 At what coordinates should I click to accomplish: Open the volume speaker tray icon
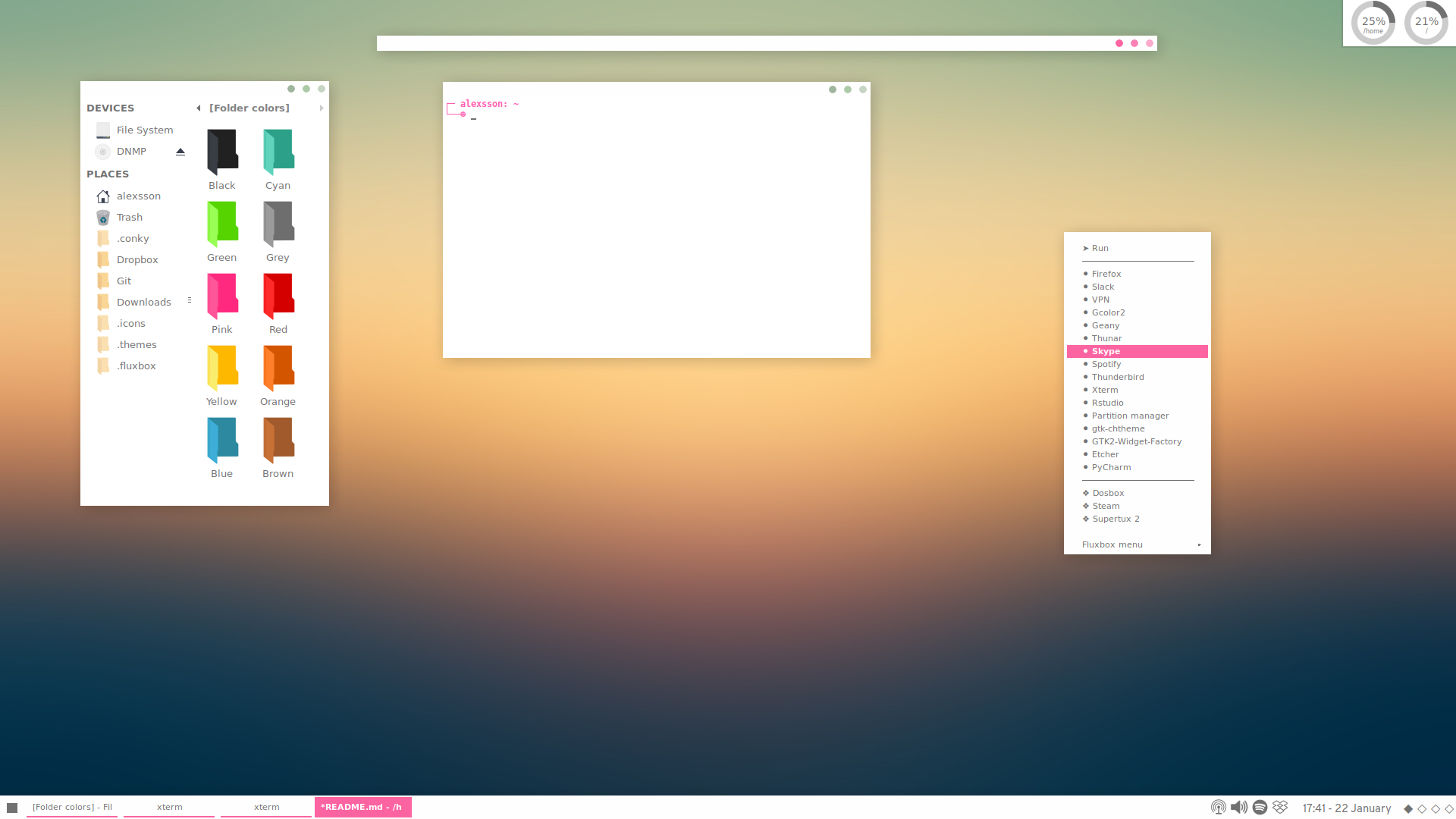(1238, 808)
